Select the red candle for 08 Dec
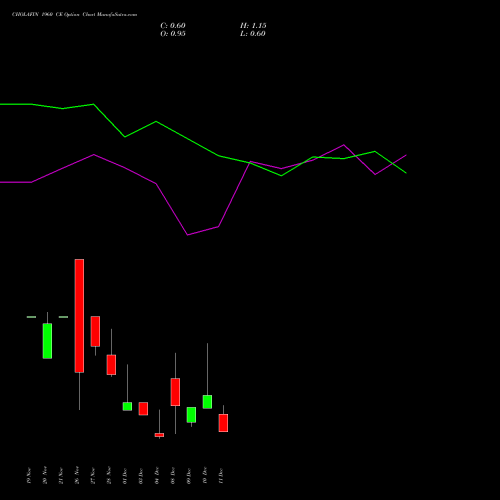 [175, 392]
